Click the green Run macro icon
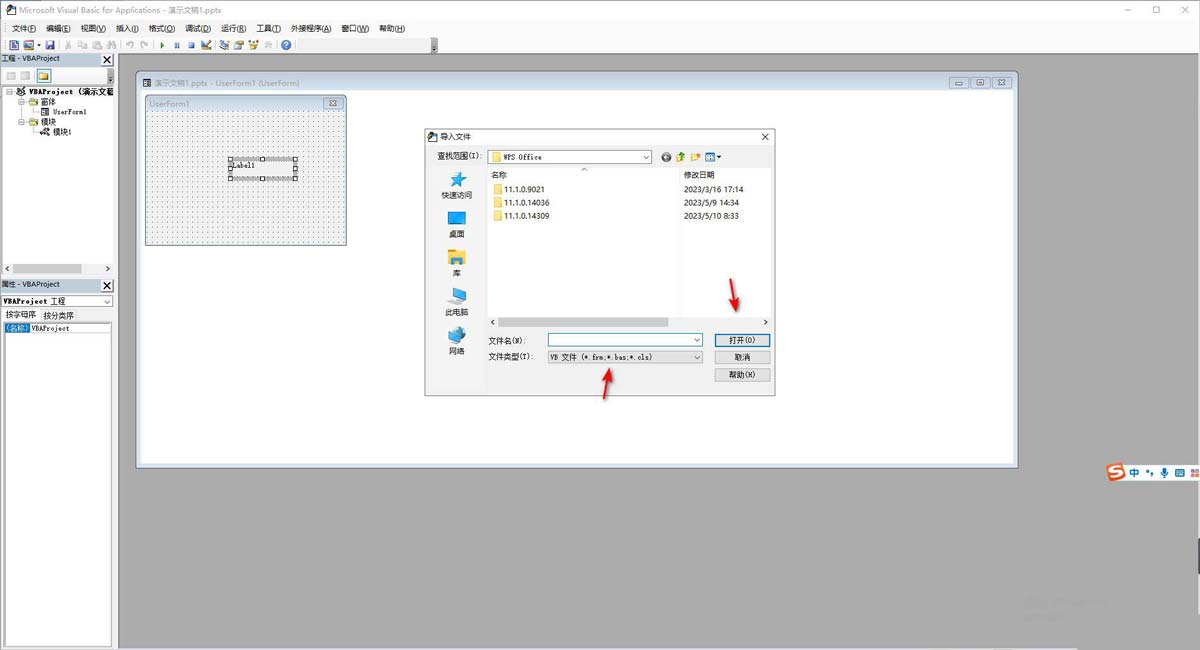 (x=162, y=45)
